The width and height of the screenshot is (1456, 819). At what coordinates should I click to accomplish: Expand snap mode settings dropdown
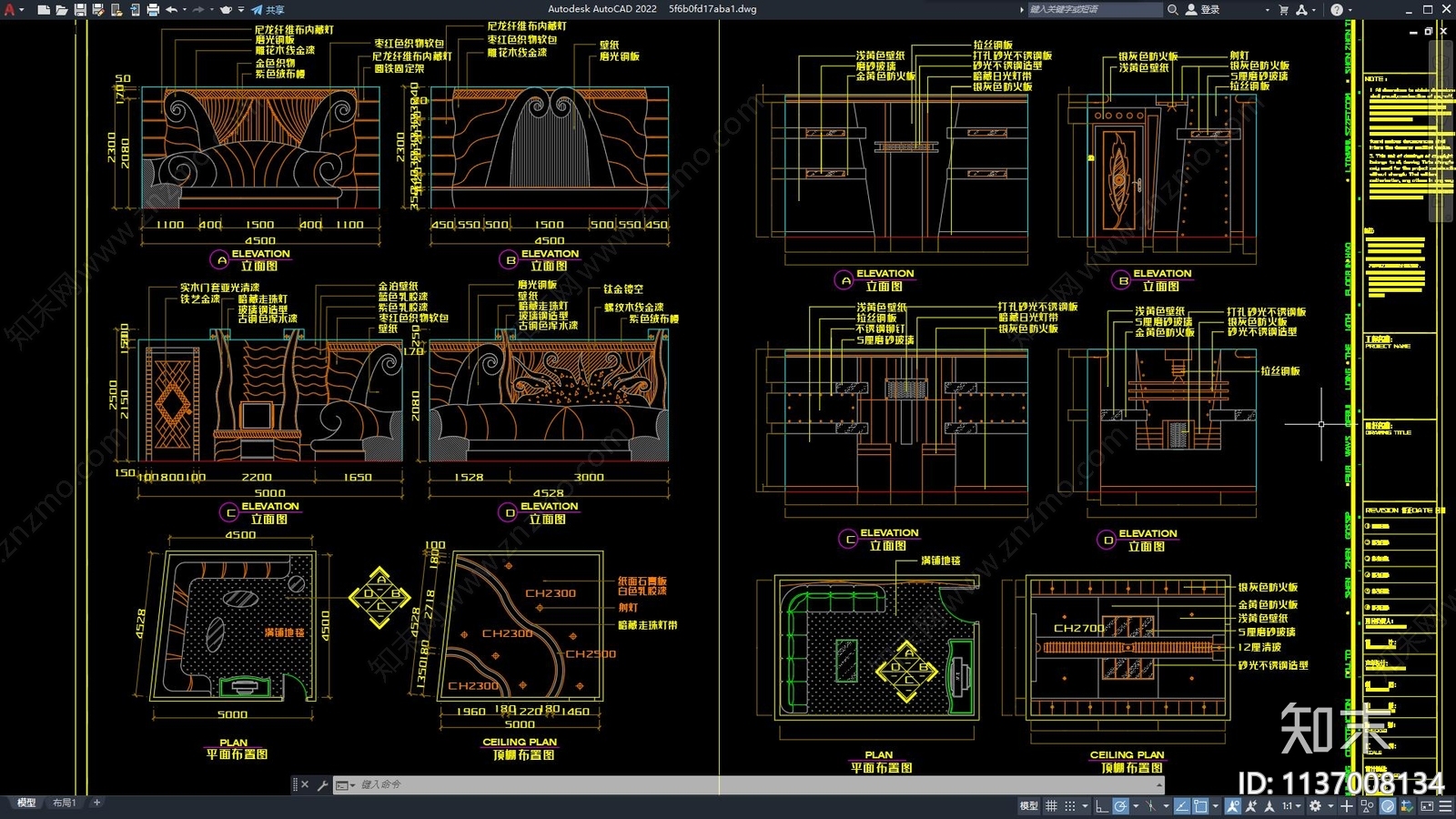point(1085,806)
